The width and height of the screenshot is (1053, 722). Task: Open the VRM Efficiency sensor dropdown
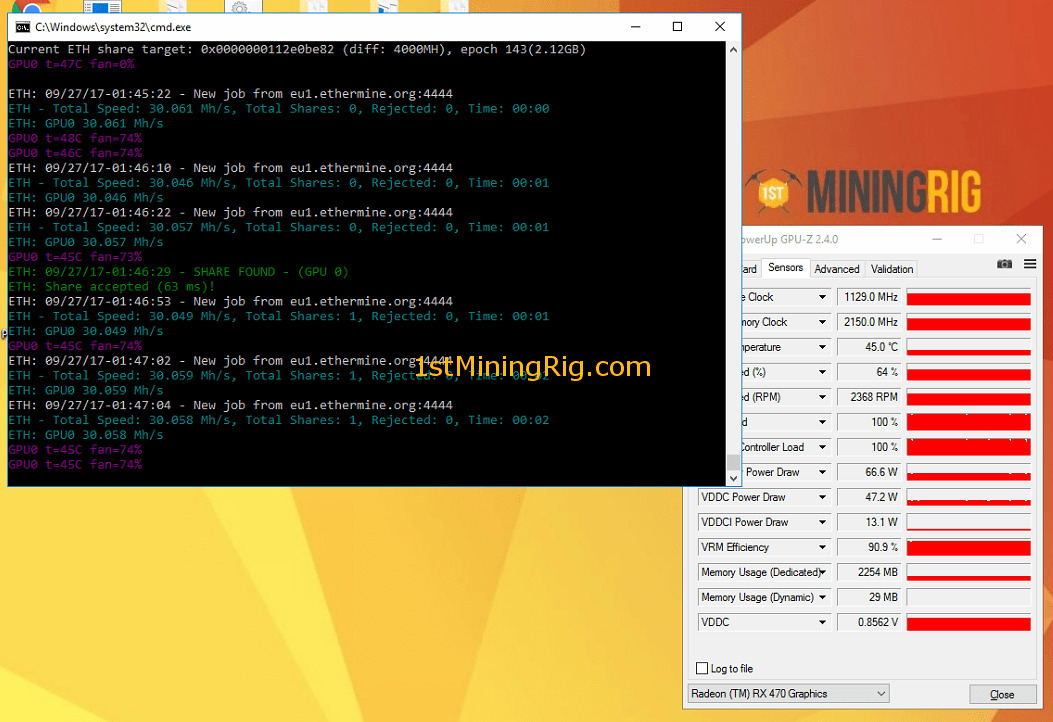coord(822,547)
